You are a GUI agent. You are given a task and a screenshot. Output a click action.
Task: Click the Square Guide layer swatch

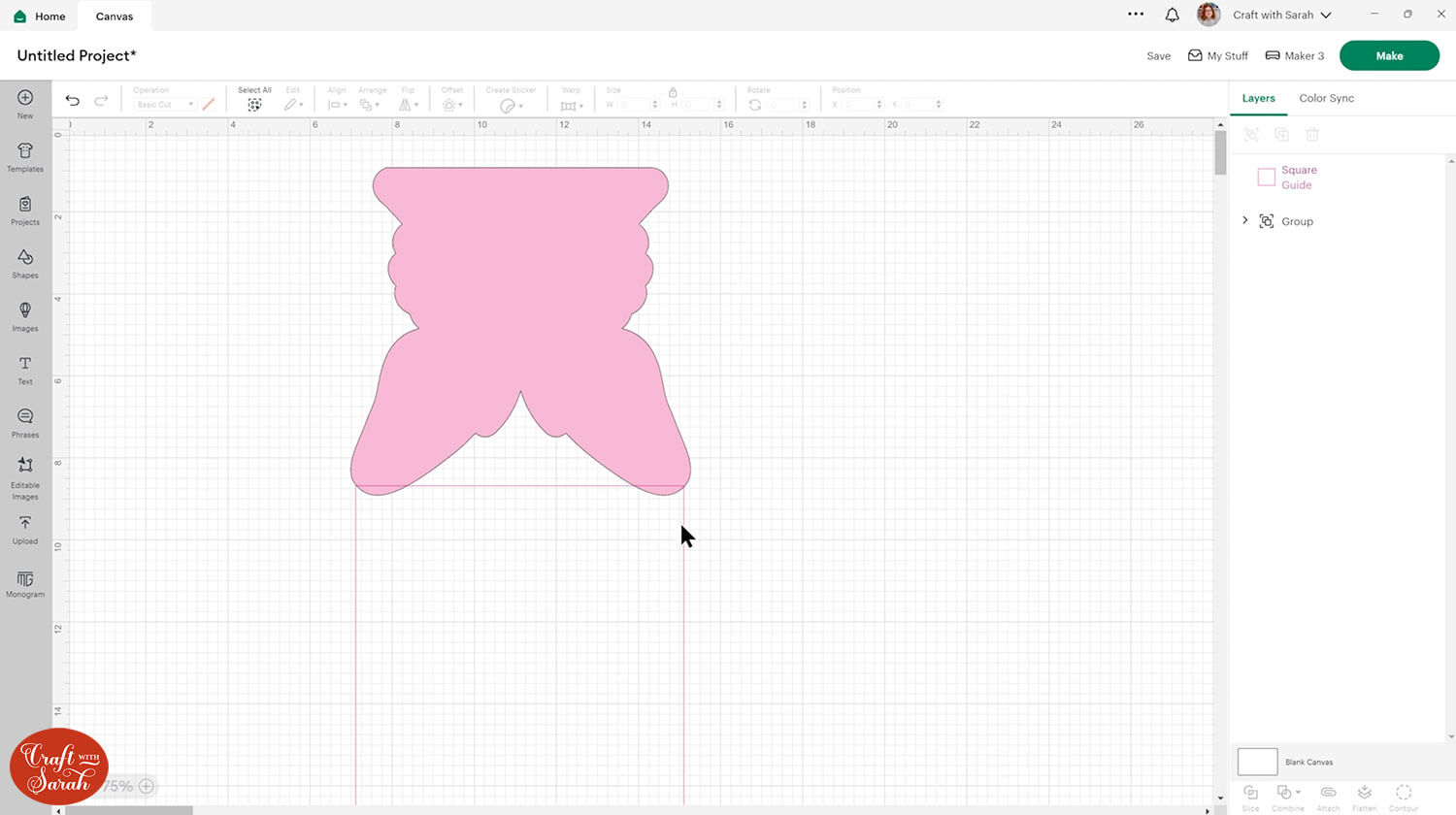[x=1266, y=177]
